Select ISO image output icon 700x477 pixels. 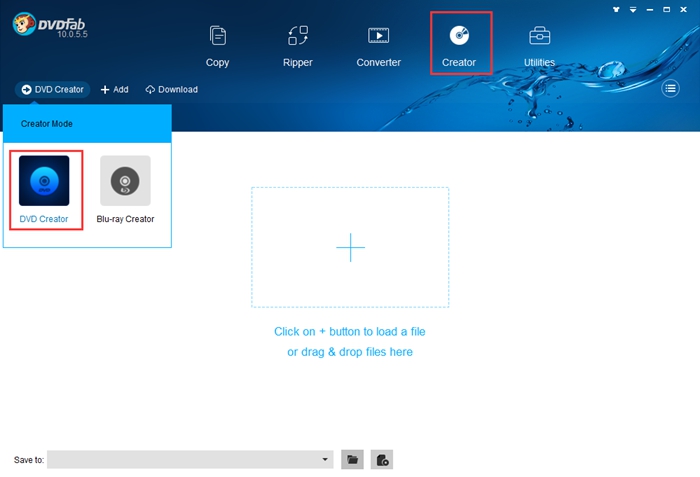[x=382, y=460]
